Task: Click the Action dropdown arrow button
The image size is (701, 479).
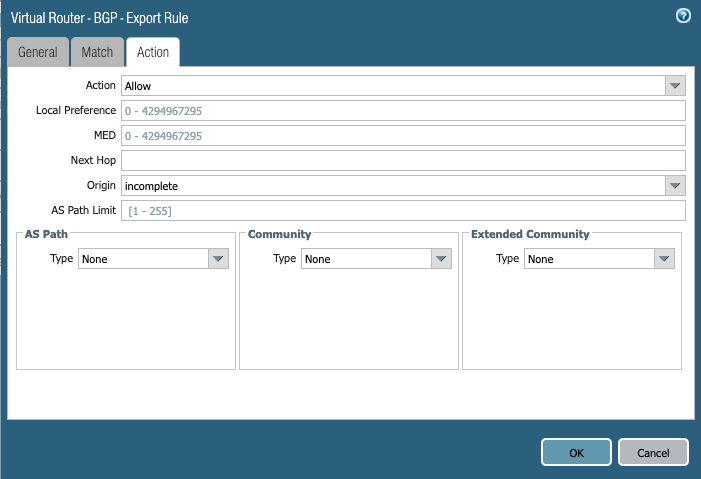Action: [x=675, y=86]
